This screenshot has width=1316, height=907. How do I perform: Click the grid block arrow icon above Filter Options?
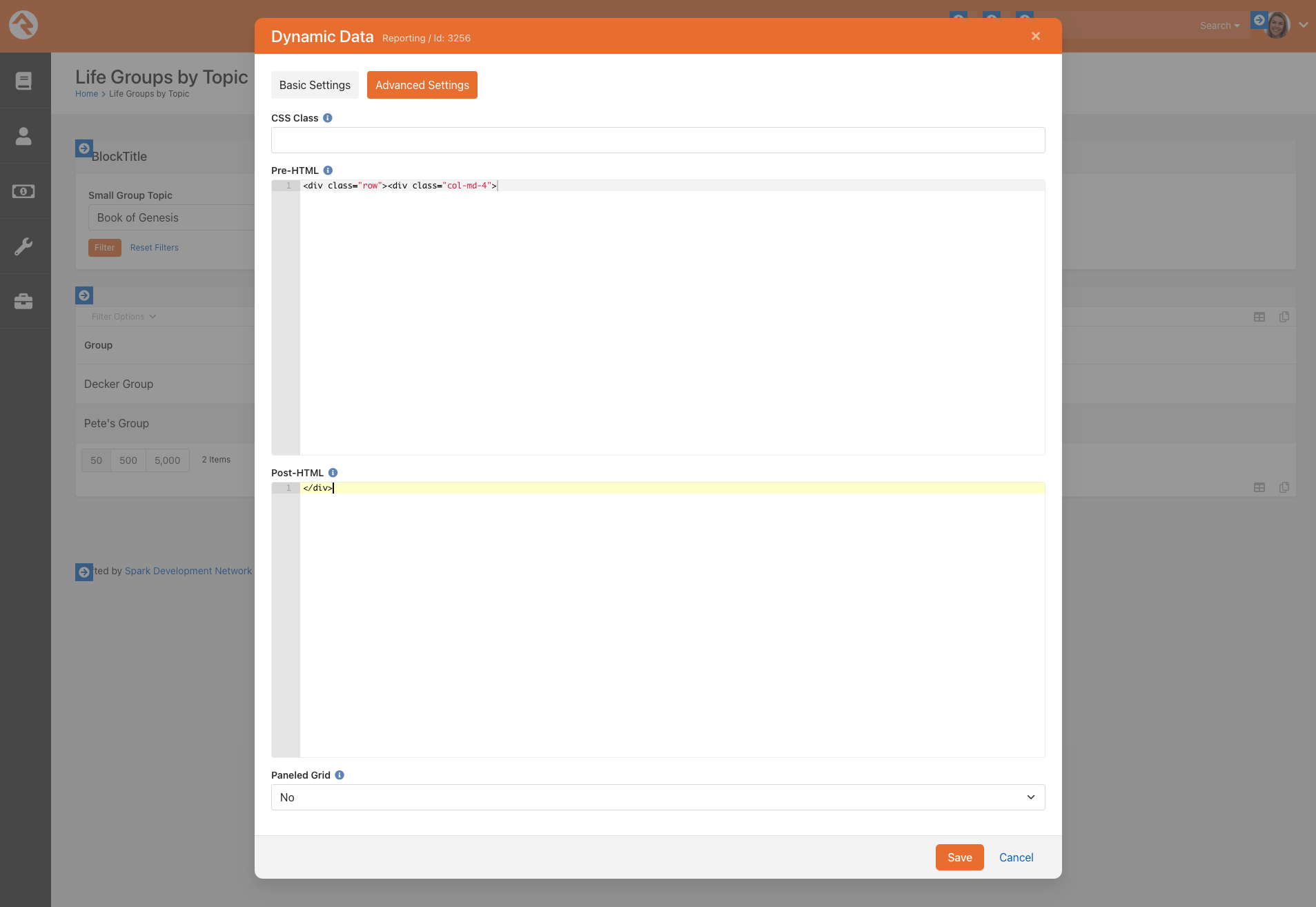pyautogui.click(x=84, y=295)
